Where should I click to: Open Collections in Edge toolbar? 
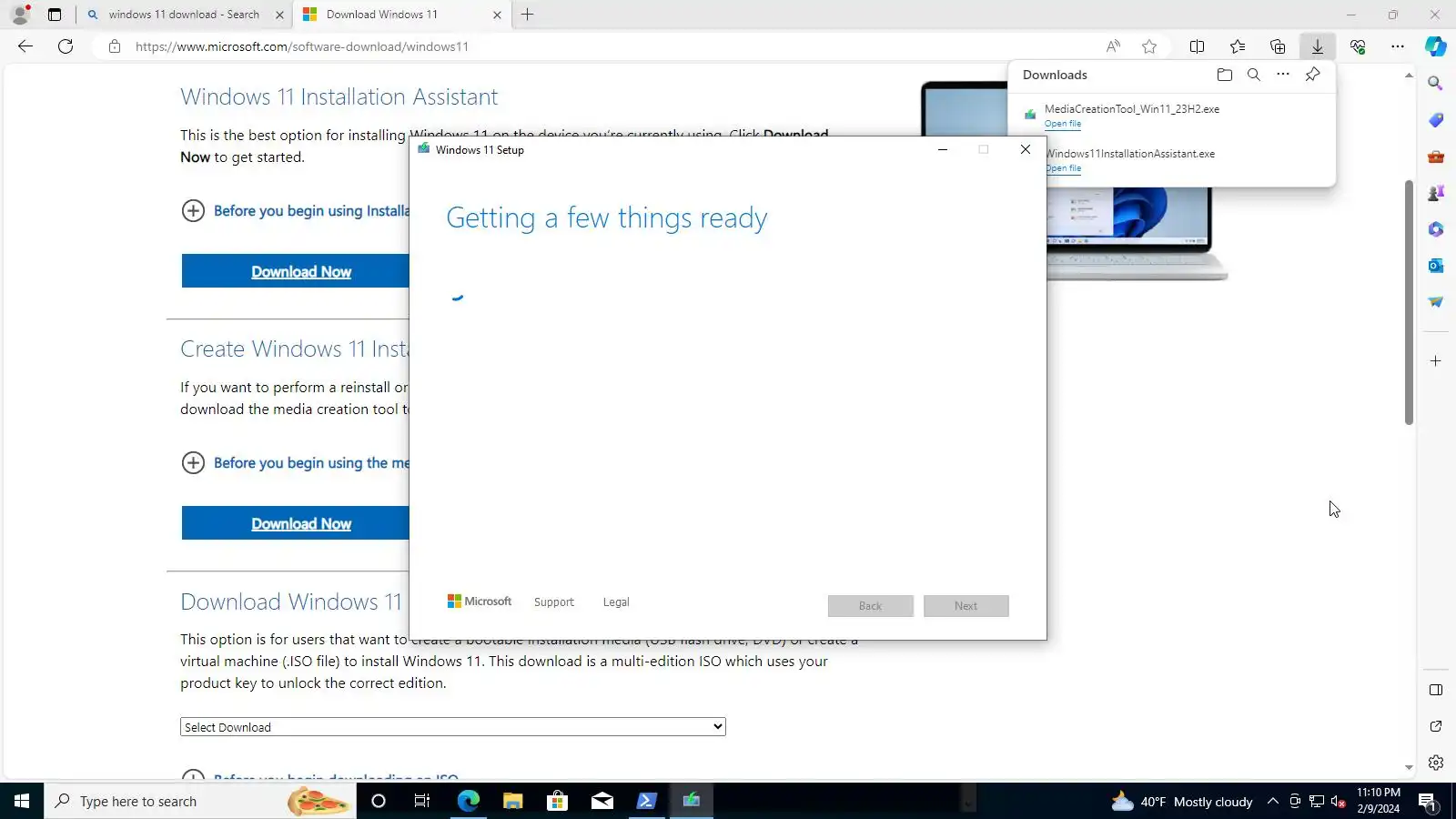click(1278, 46)
